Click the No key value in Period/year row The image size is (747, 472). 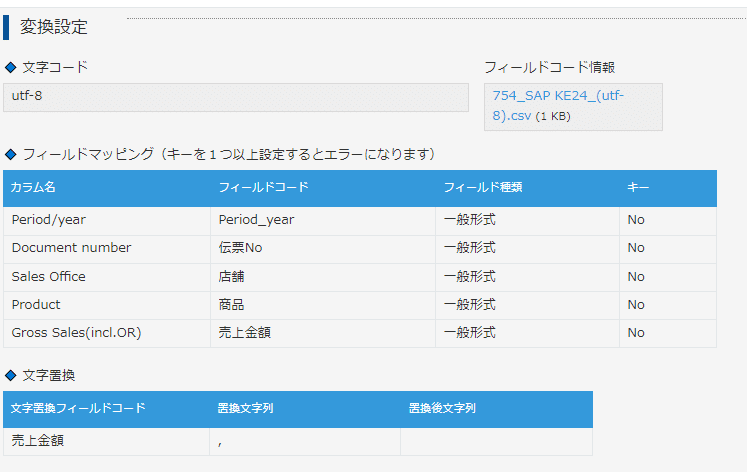point(636,220)
